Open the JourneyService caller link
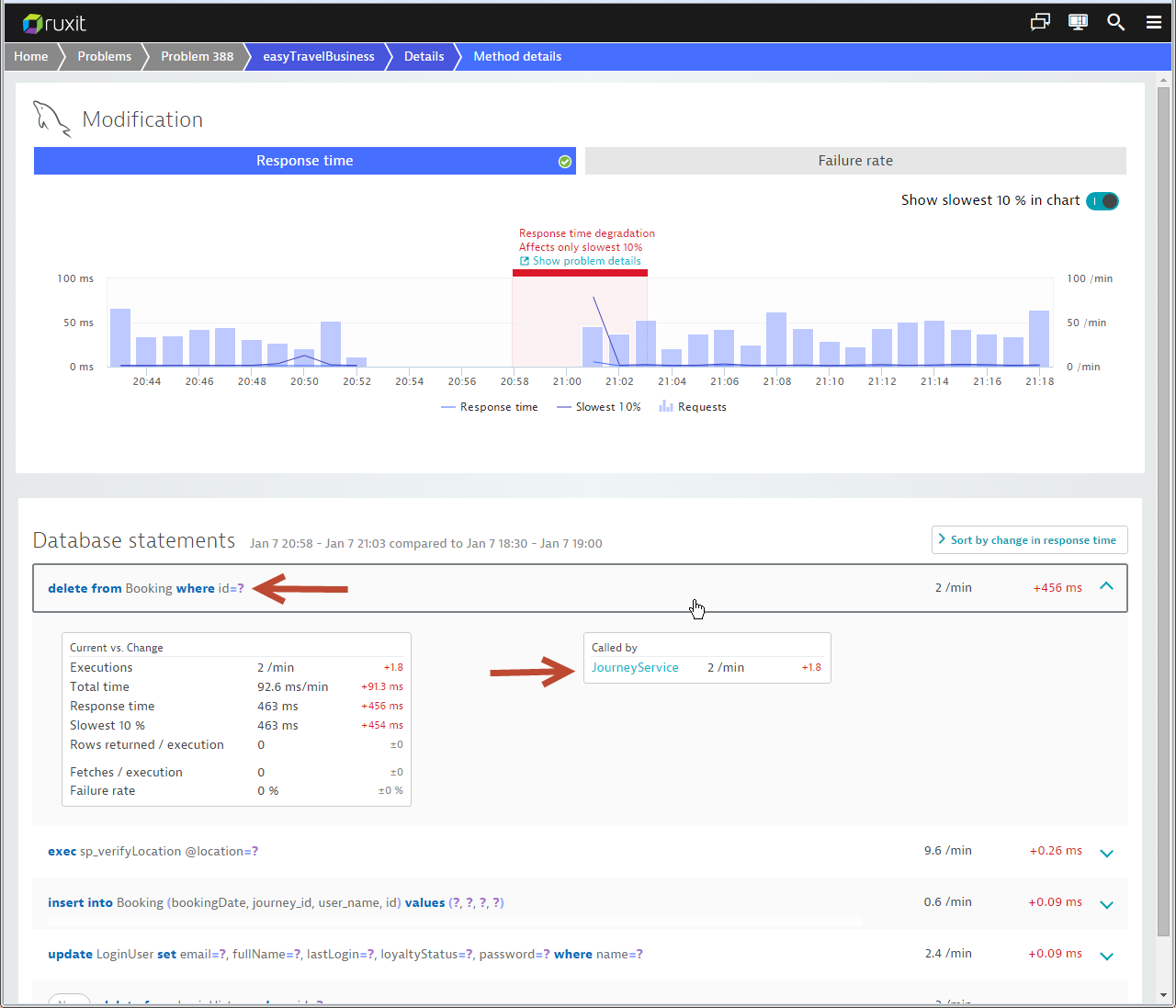The width and height of the screenshot is (1176, 1008). pos(635,668)
